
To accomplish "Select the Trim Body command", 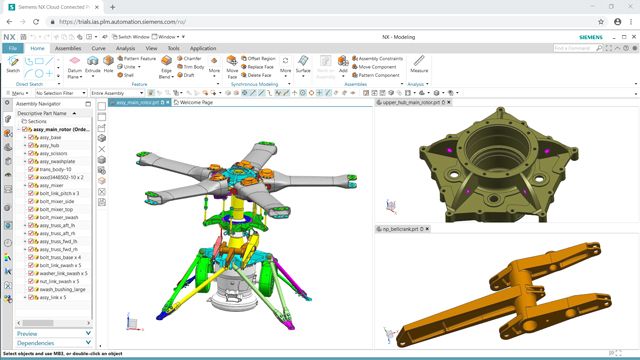I will [x=191, y=67].
